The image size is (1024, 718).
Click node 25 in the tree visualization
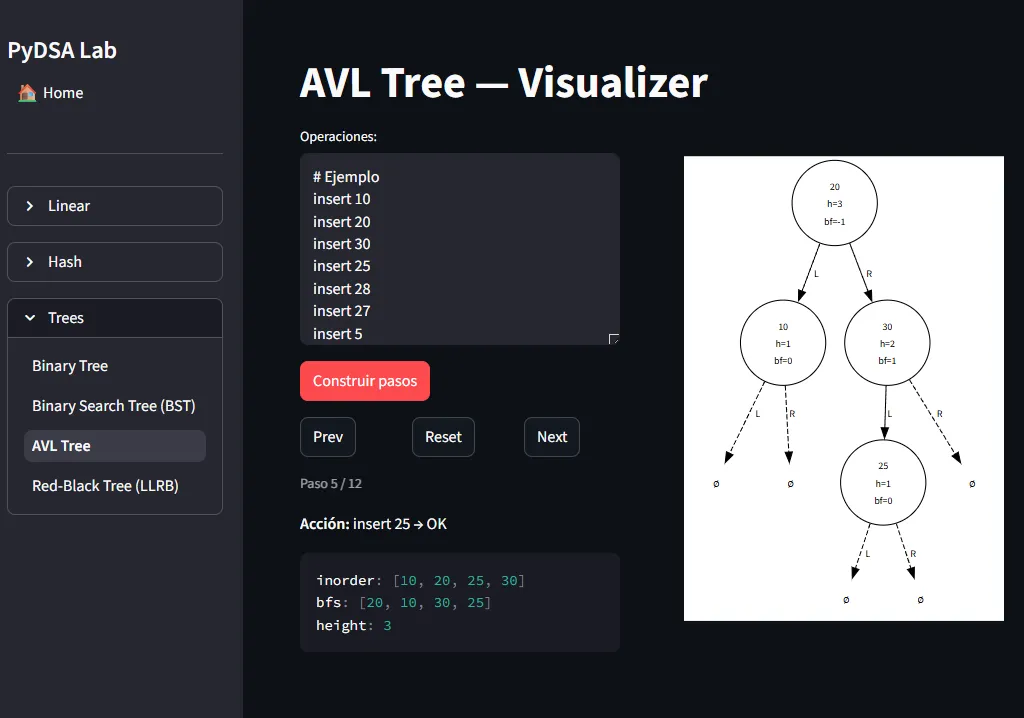coord(884,481)
